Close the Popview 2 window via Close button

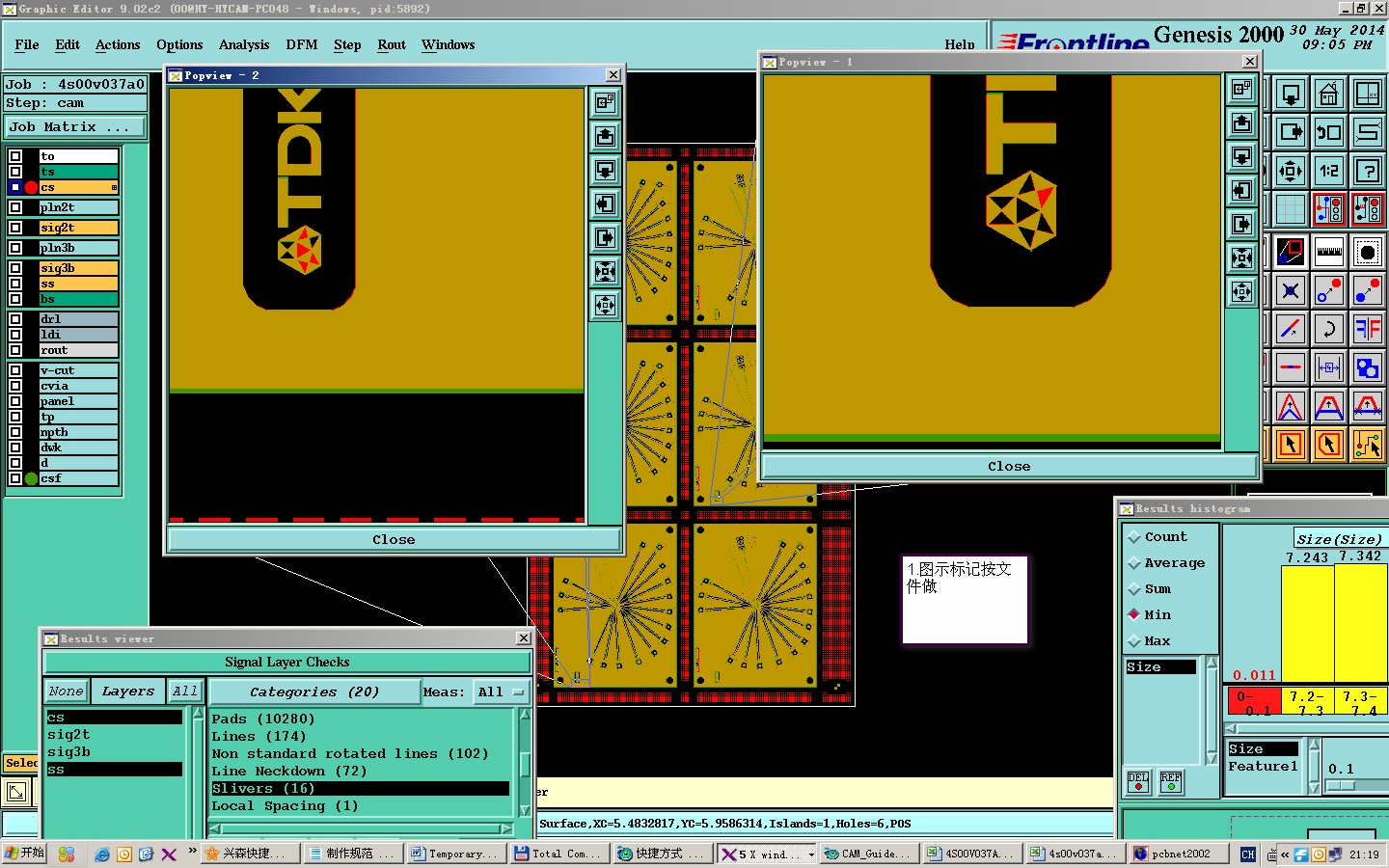coord(394,539)
